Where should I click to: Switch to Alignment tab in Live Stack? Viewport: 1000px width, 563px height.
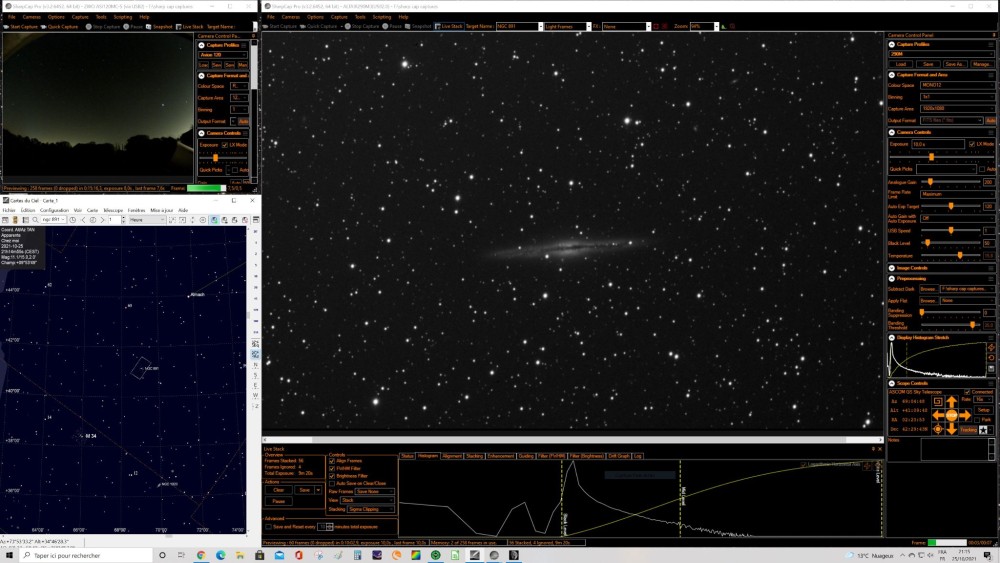point(452,457)
